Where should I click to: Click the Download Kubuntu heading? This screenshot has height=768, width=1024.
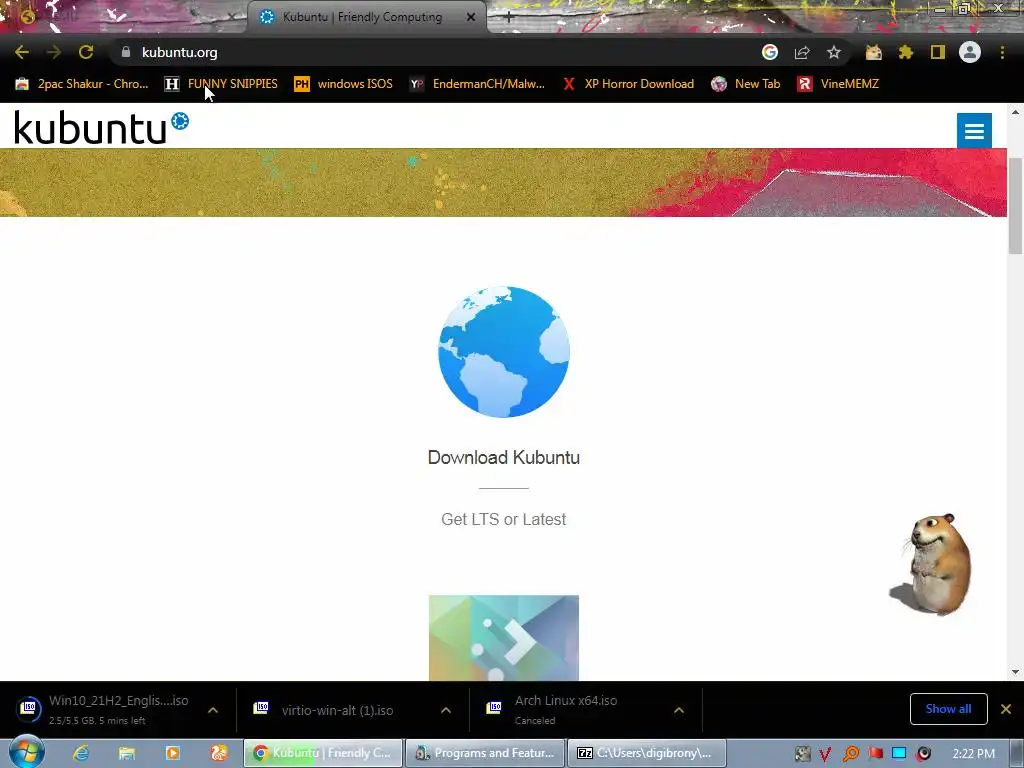click(x=504, y=457)
